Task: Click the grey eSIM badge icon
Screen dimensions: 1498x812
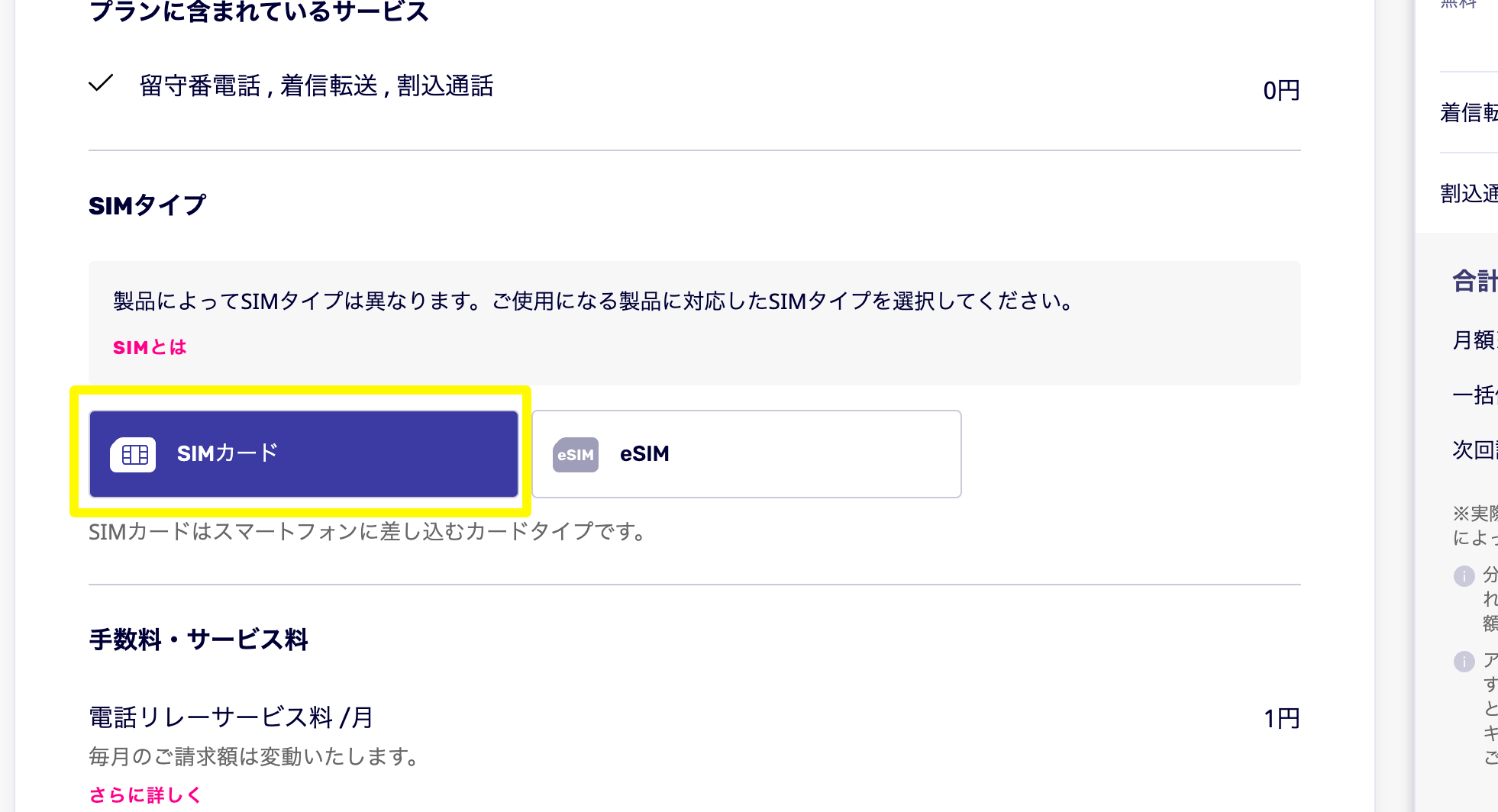Action: pyautogui.click(x=576, y=455)
